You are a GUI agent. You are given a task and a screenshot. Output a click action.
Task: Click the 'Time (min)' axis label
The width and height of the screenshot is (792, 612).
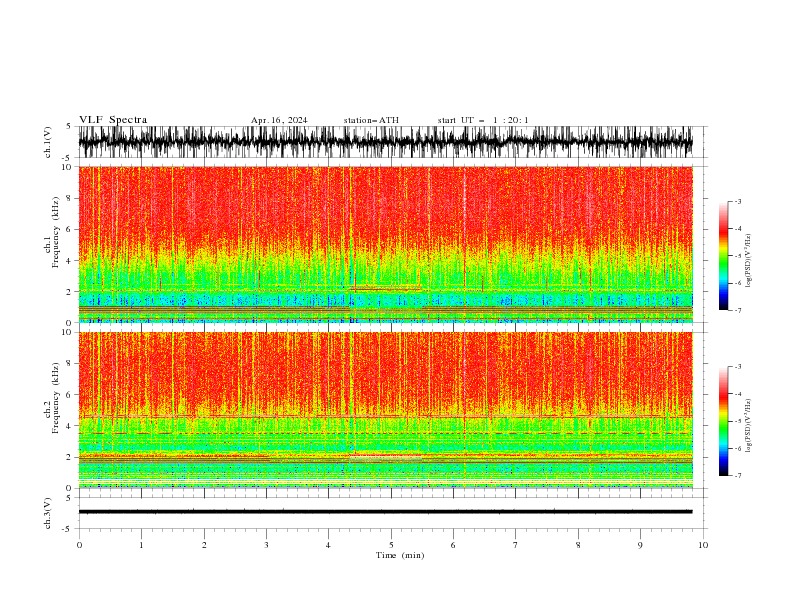tap(400, 555)
